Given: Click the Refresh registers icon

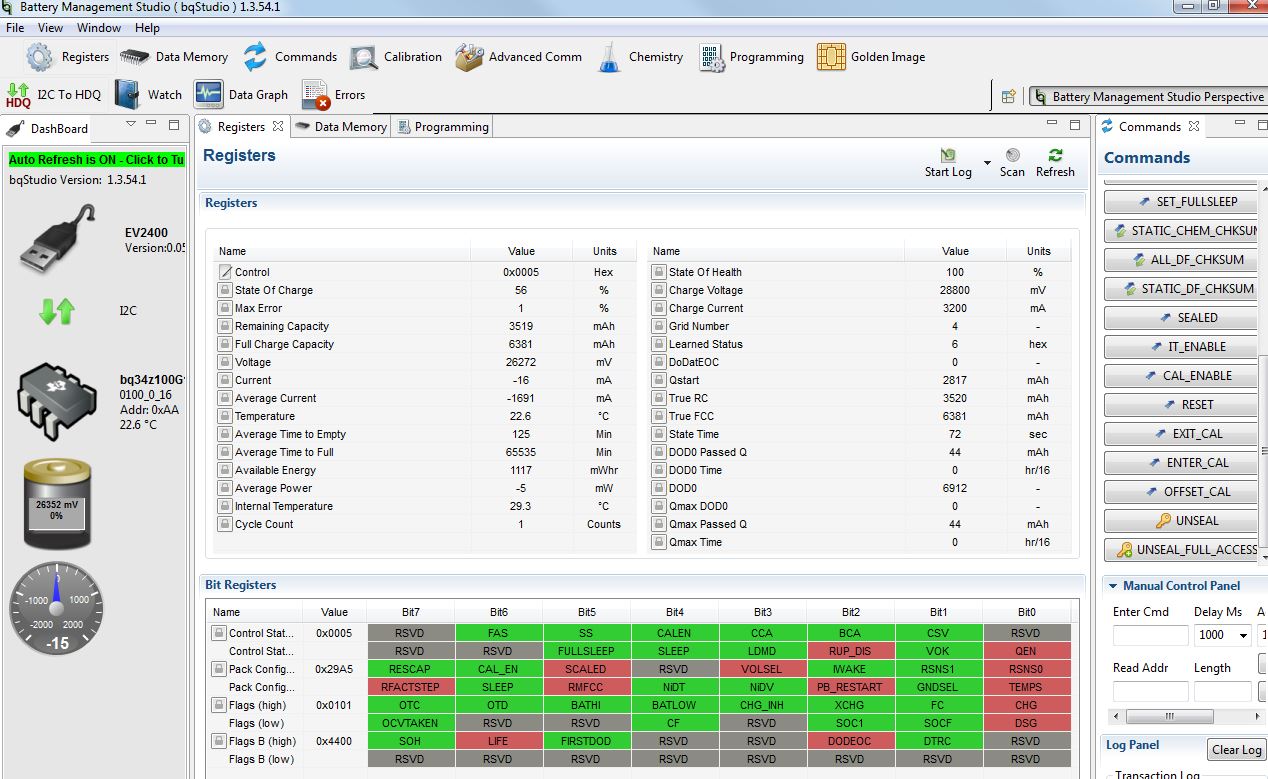Looking at the screenshot, I should [1055, 155].
